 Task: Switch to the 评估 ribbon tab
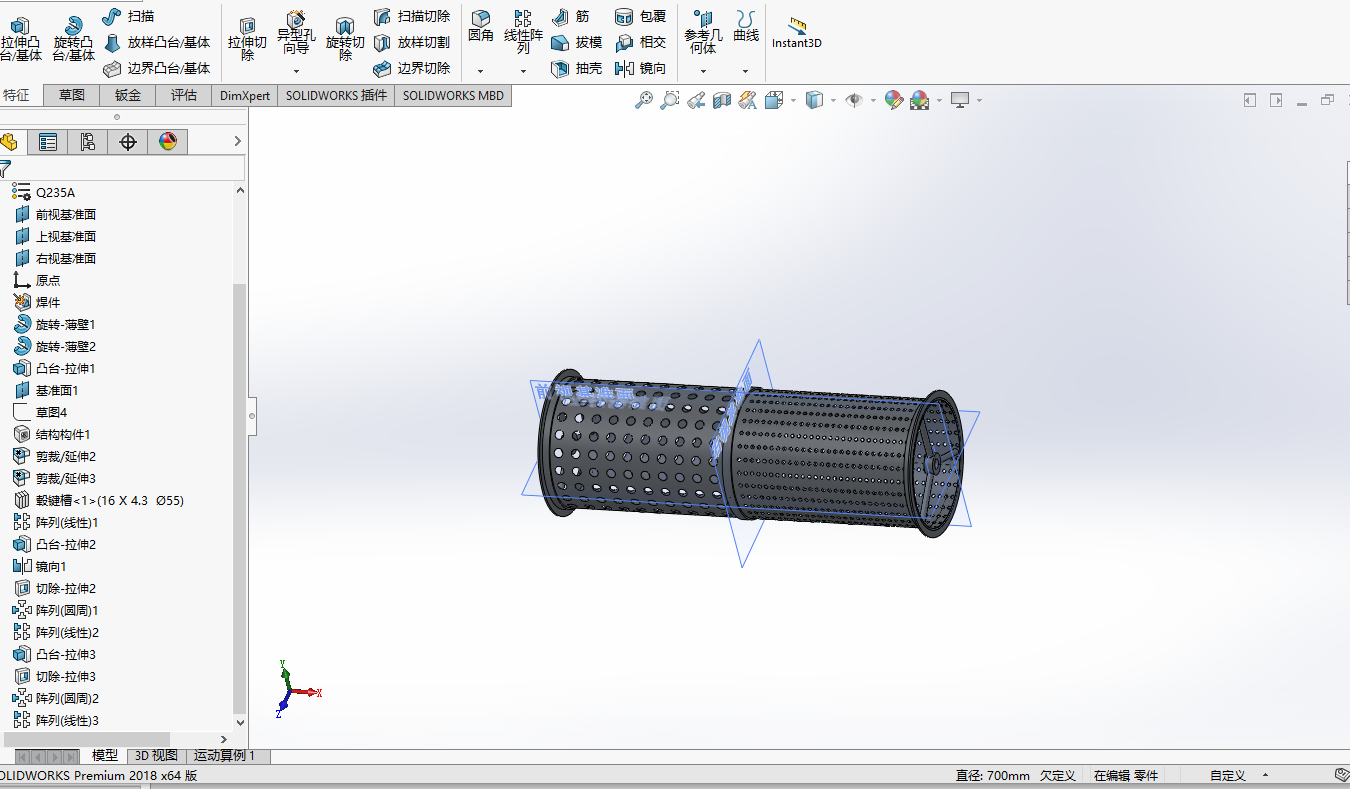click(184, 96)
